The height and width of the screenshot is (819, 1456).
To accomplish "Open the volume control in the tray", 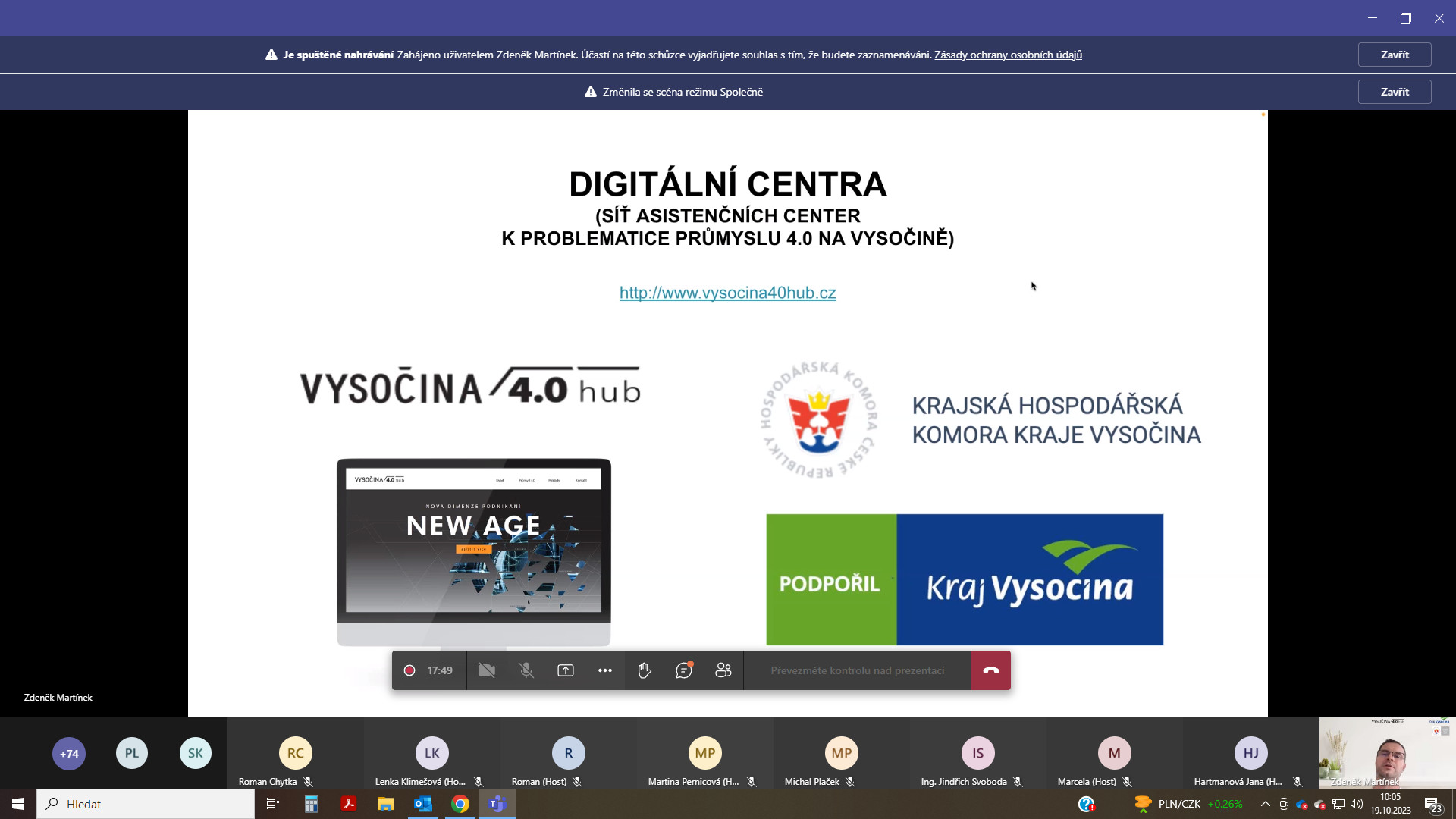I will click(x=1357, y=804).
